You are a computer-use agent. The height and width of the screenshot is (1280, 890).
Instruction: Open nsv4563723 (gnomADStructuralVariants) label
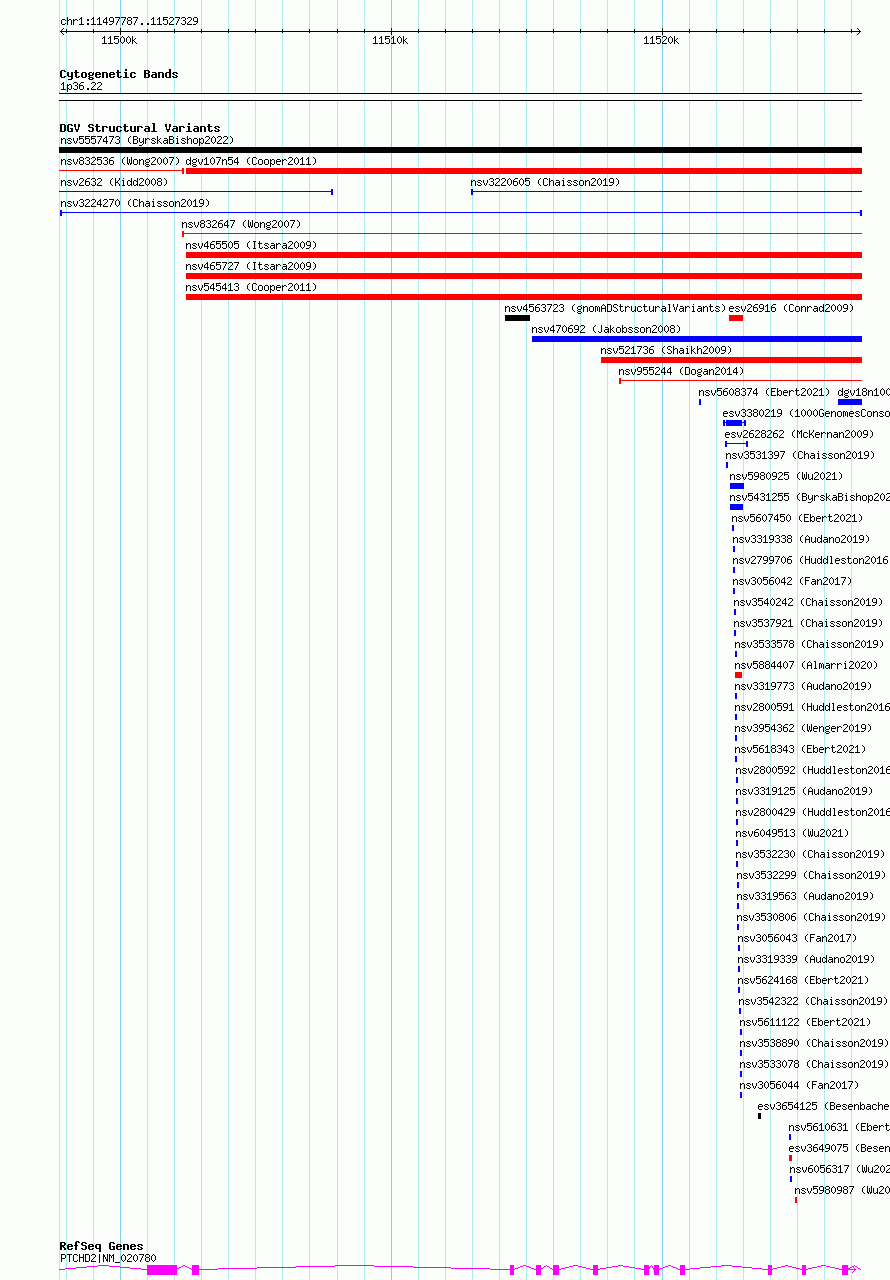(x=616, y=308)
